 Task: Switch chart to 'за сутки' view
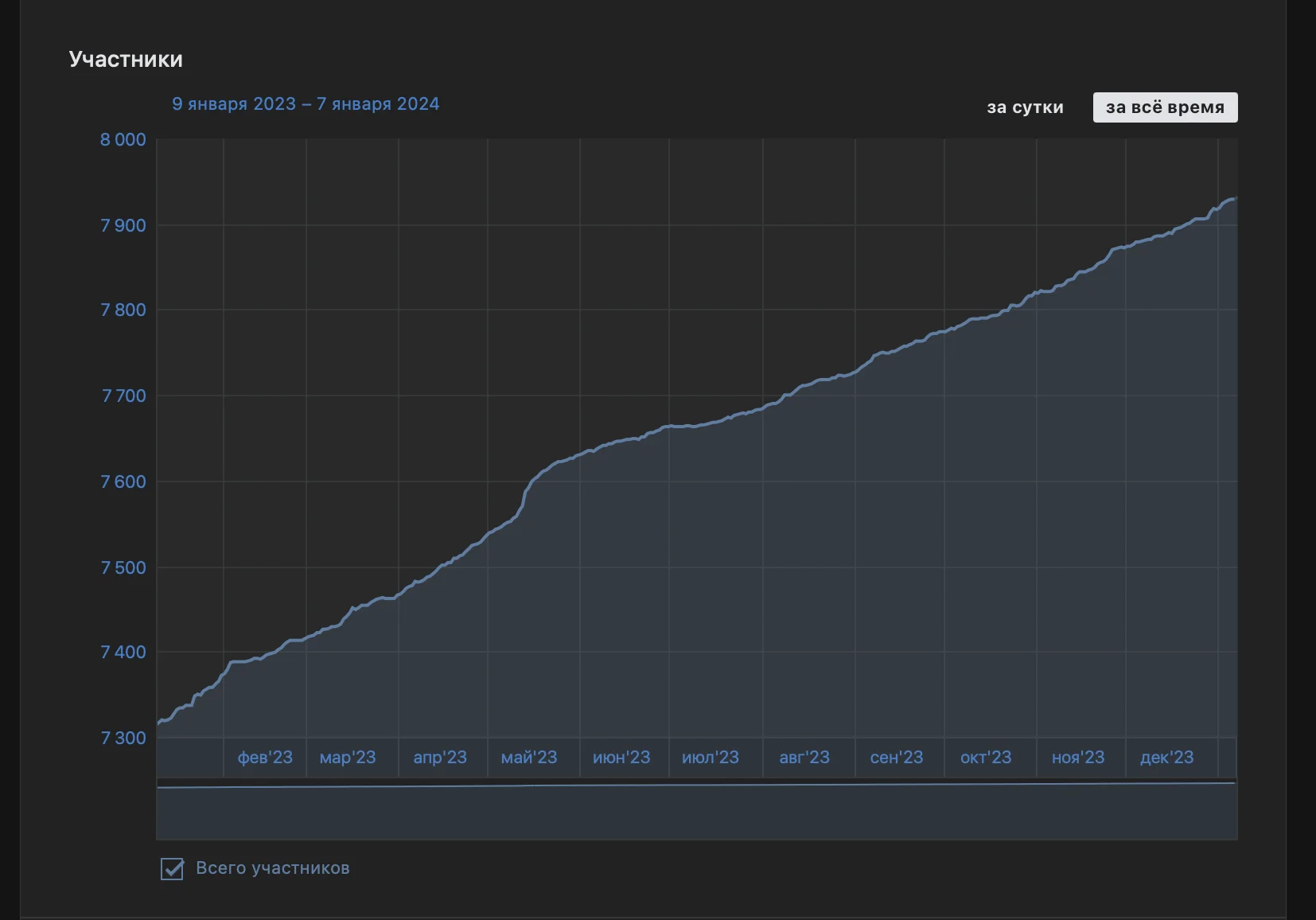(1025, 107)
